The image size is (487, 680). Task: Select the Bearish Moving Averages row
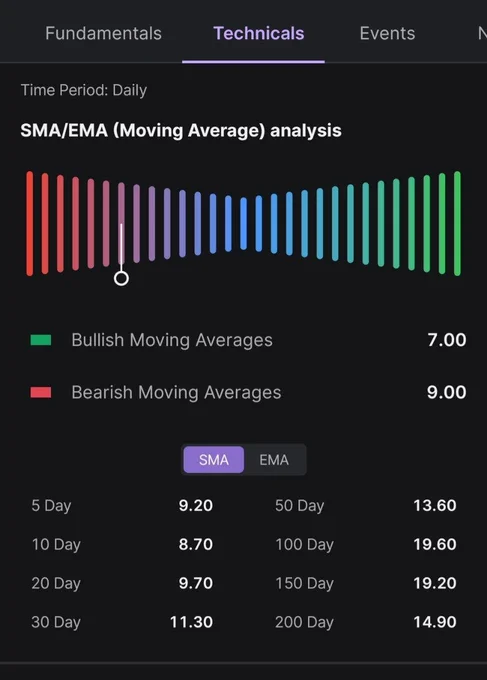pos(248,392)
